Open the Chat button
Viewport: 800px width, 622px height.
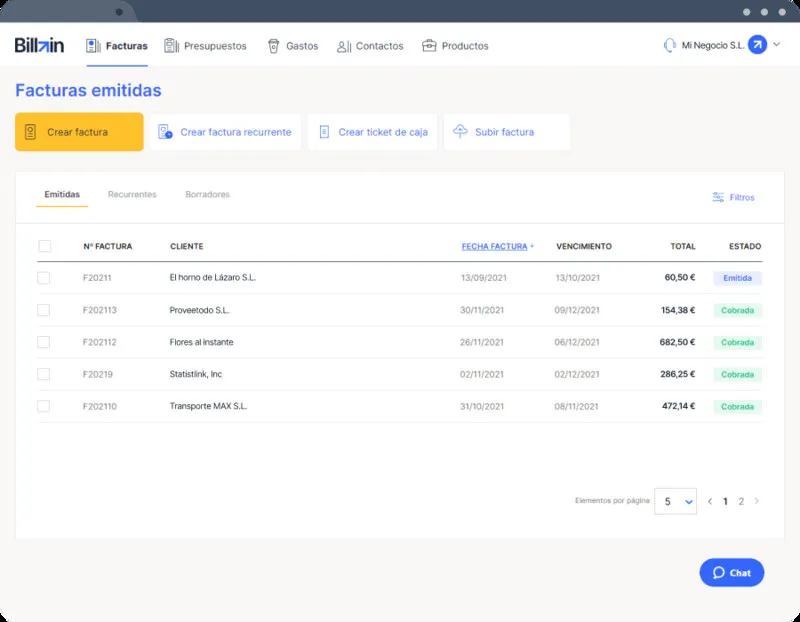click(x=732, y=573)
